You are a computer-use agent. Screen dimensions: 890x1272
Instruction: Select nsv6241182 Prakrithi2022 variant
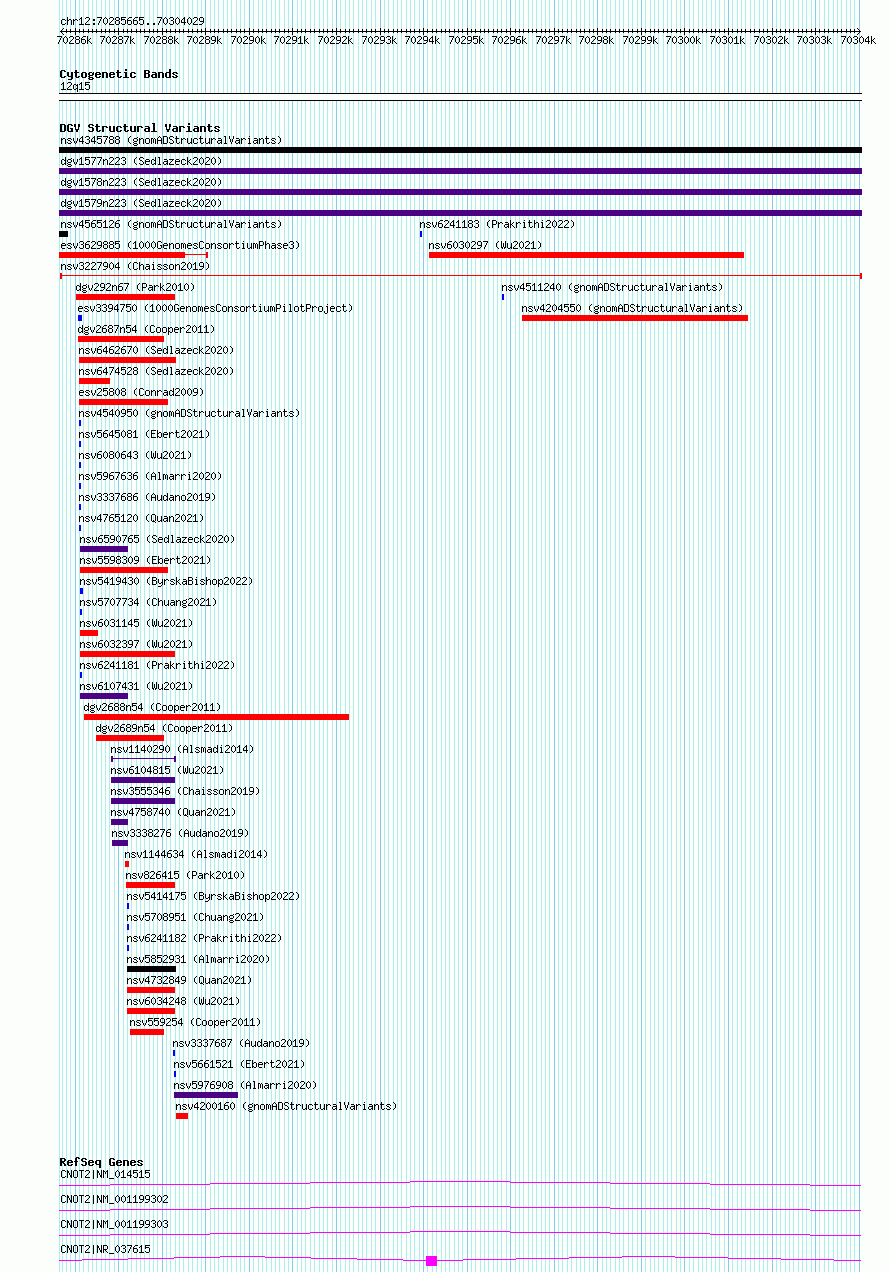pyautogui.click(x=205, y=938)
